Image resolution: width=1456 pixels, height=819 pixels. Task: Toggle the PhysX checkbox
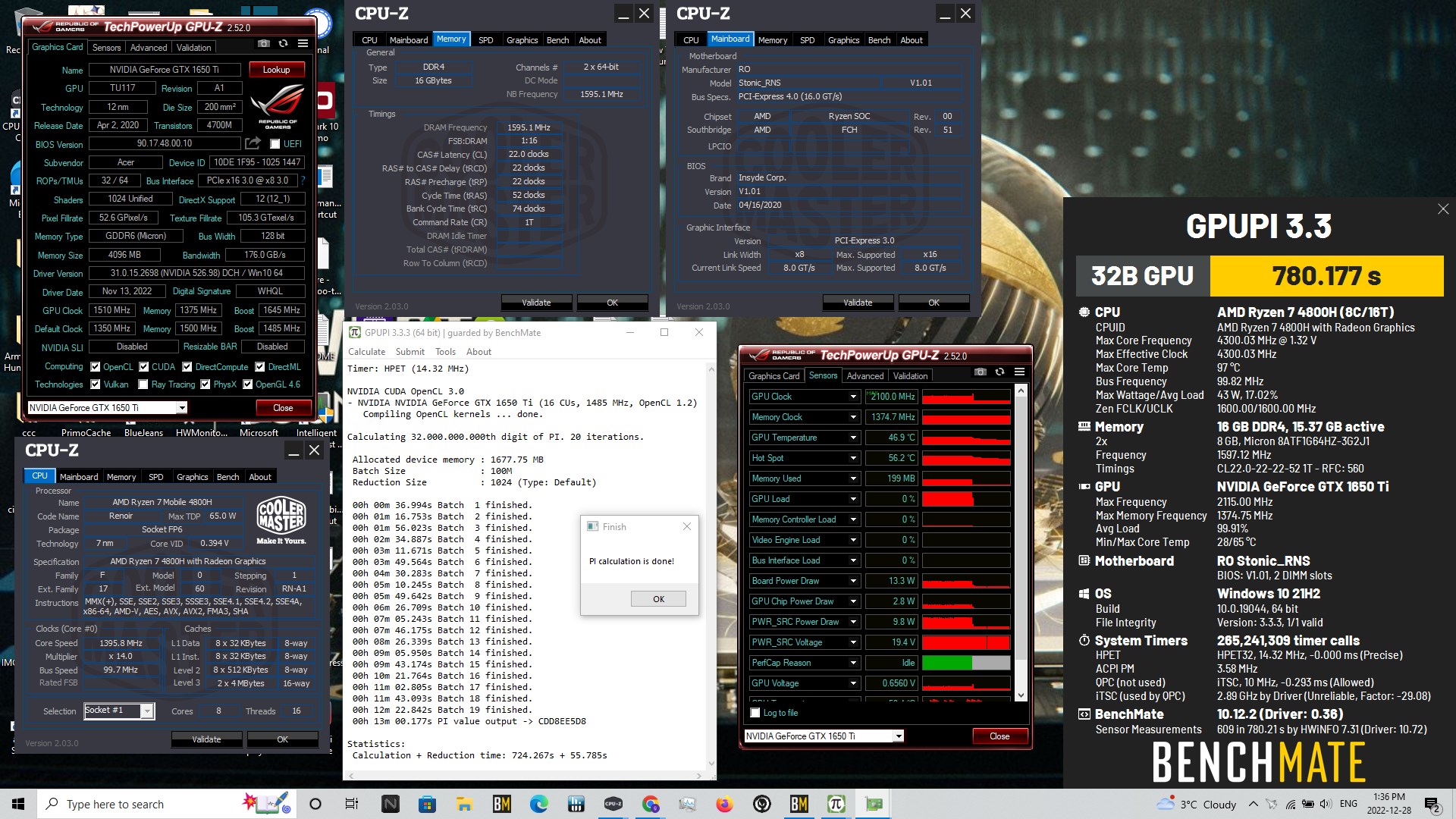205,384
